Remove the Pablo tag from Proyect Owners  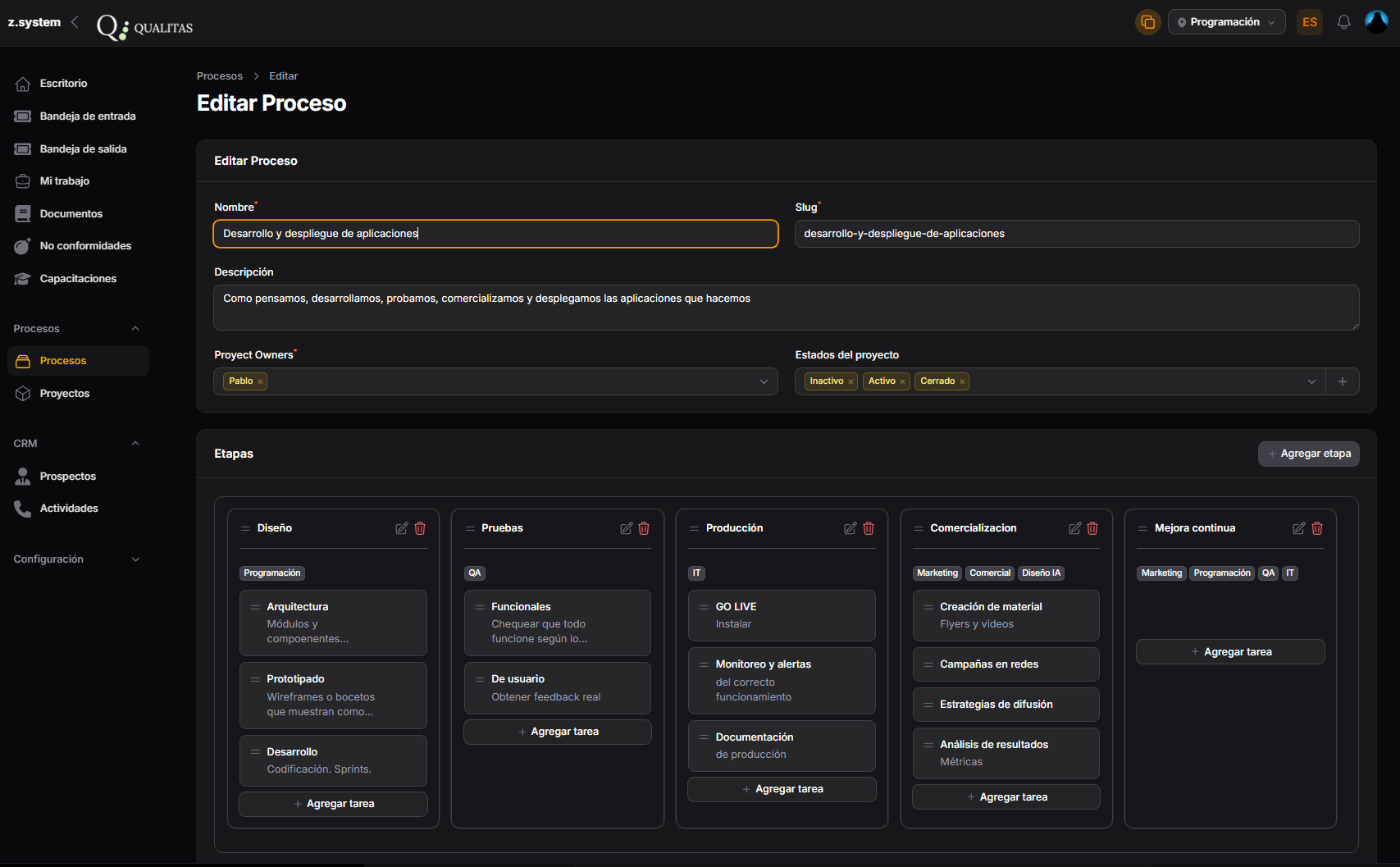[x=261, y=381]
